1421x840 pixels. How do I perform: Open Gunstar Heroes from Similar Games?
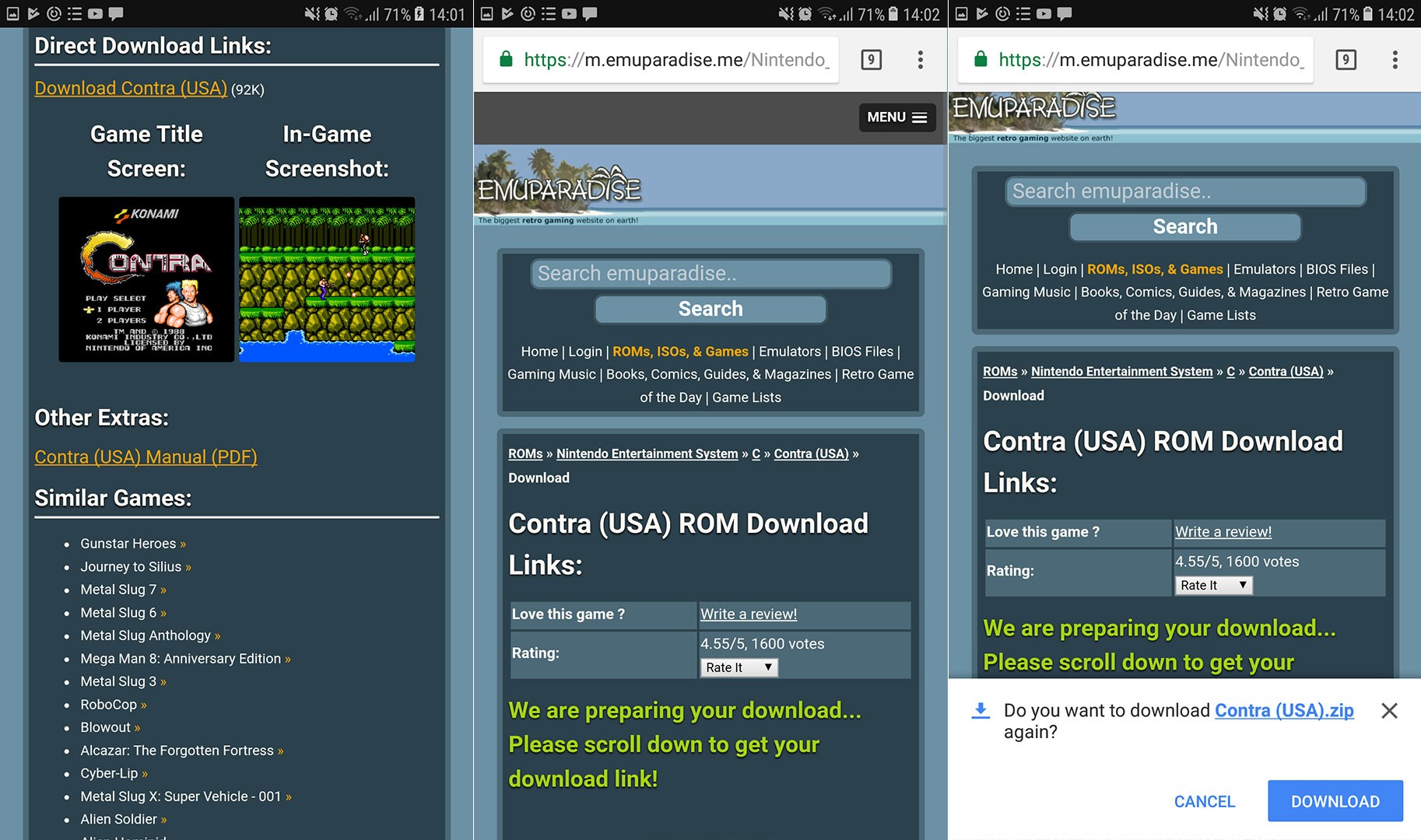pyautogui.click(x=128, y=544)
